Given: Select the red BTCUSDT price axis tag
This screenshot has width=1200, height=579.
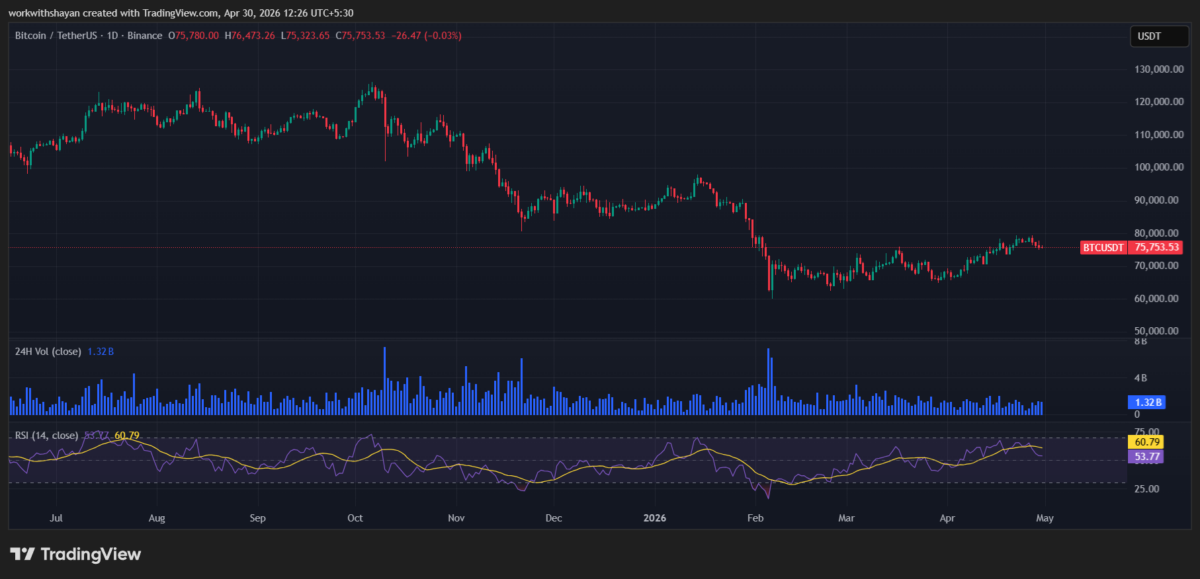Looking at the screenshot, I should click(1103, 247).
